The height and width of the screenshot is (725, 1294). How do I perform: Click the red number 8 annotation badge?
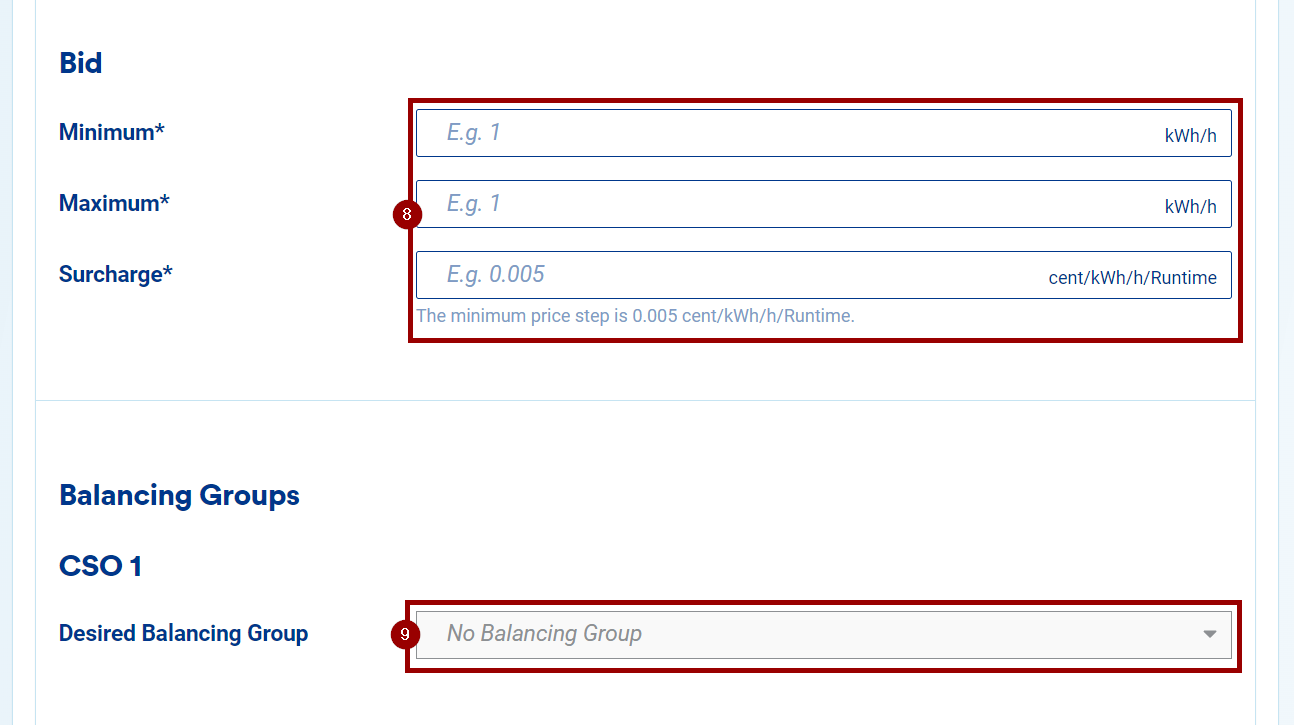pos(407,214)
